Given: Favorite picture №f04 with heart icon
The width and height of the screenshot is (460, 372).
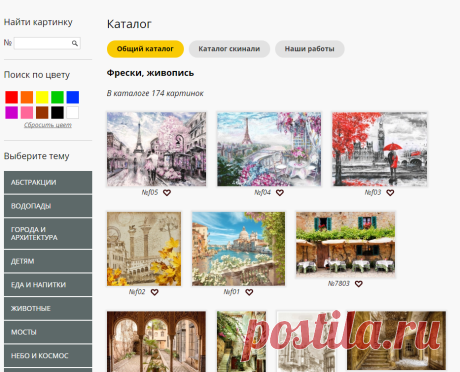Looking at the screenshot, I should pyautogui.click(x=280, y=193).
